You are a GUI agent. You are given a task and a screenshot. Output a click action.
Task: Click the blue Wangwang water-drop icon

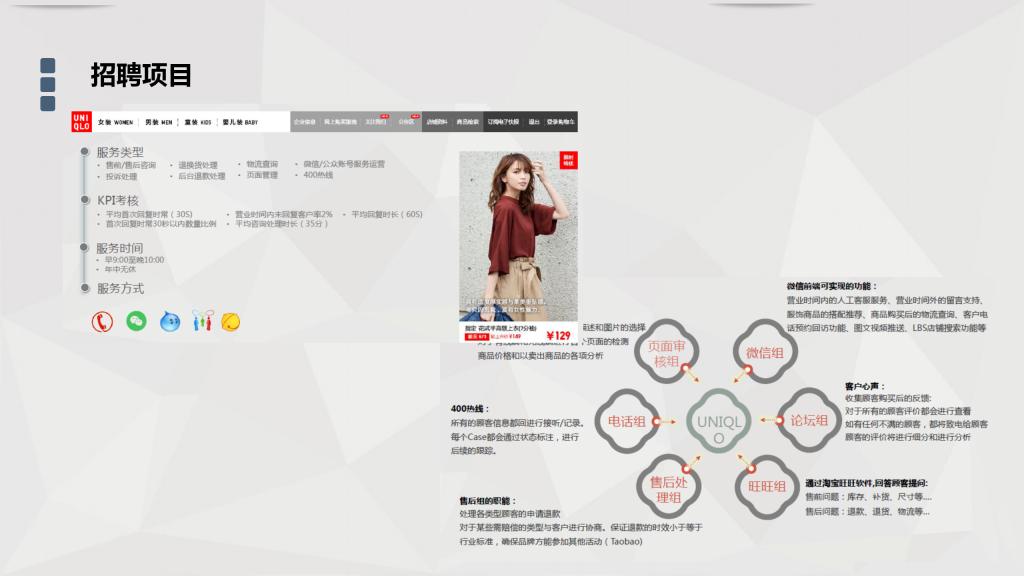coord(170,321)
